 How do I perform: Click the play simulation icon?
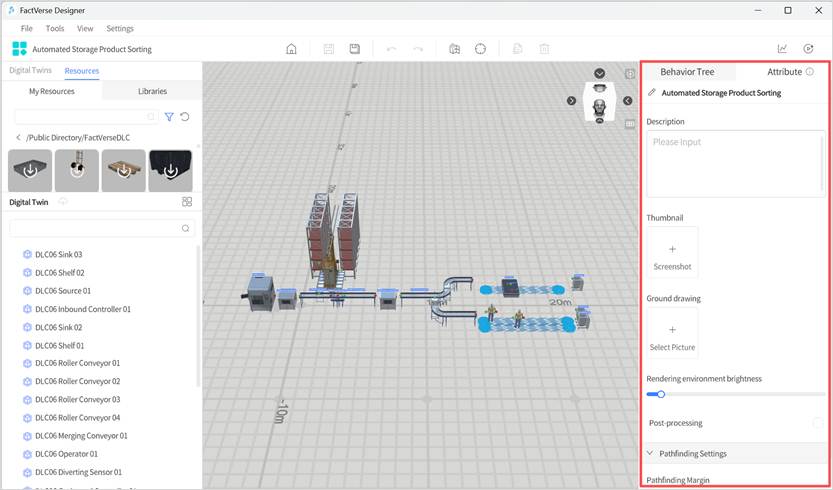(808, 48)
